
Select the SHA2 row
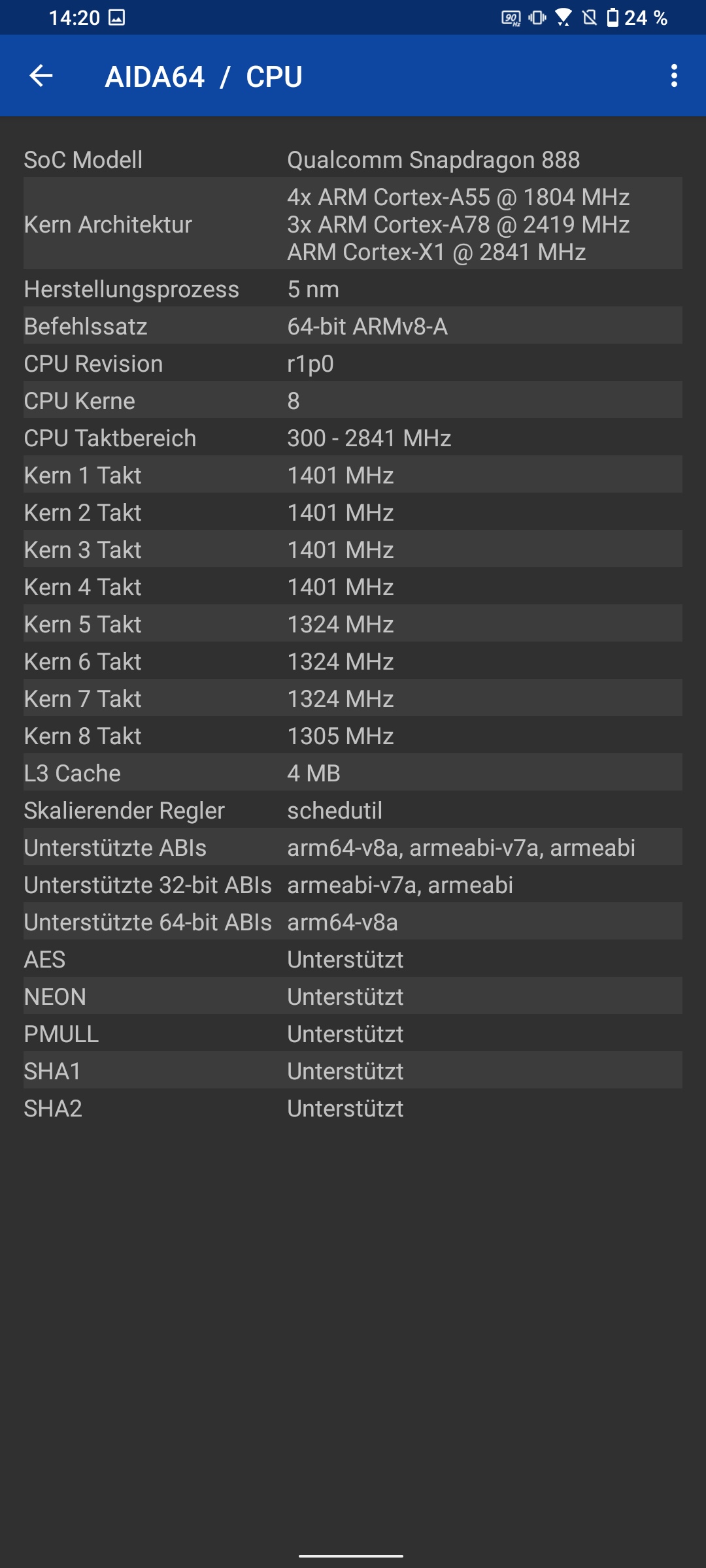coord(353,1108)
